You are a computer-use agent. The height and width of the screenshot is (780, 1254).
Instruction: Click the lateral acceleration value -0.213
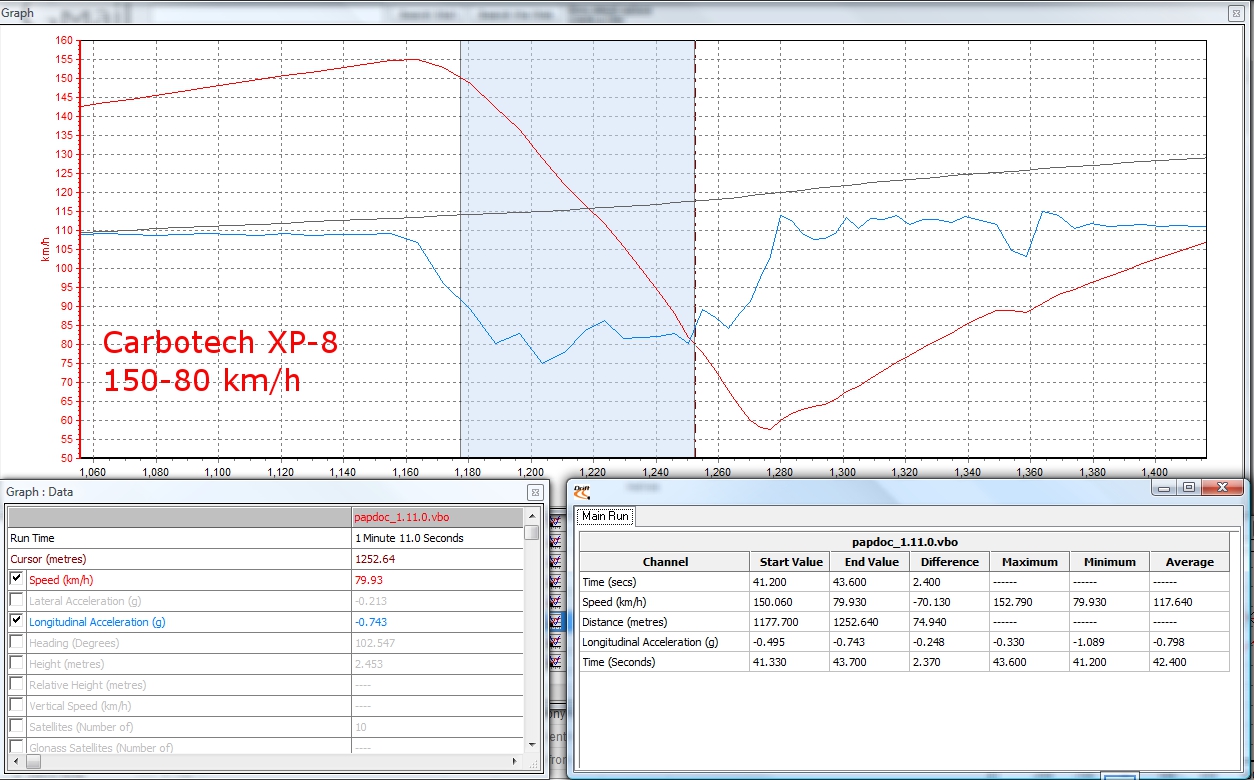pyautogui.click(x=371, y=601)
